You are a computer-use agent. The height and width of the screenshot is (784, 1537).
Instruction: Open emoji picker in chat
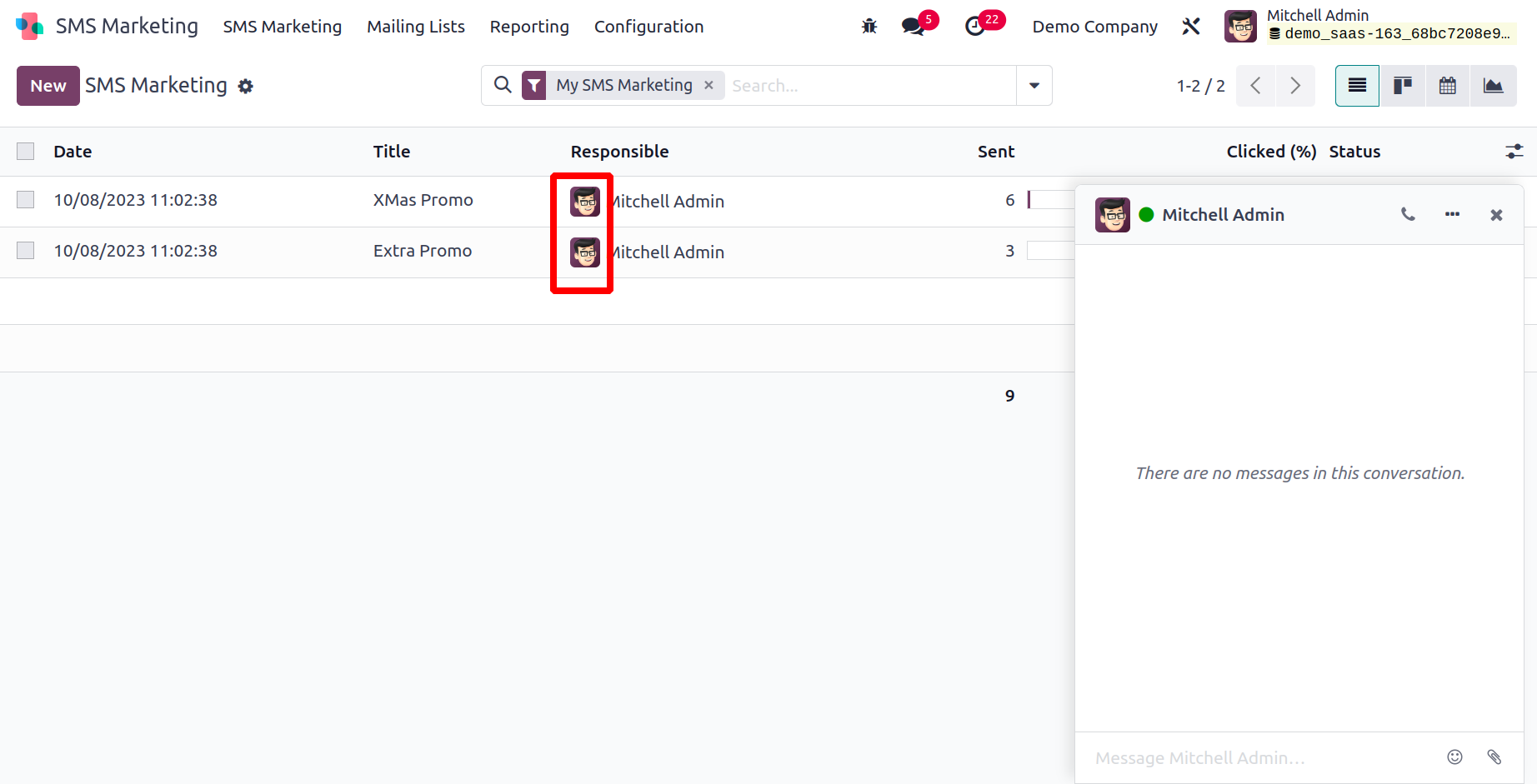[x=1454, y=757]
